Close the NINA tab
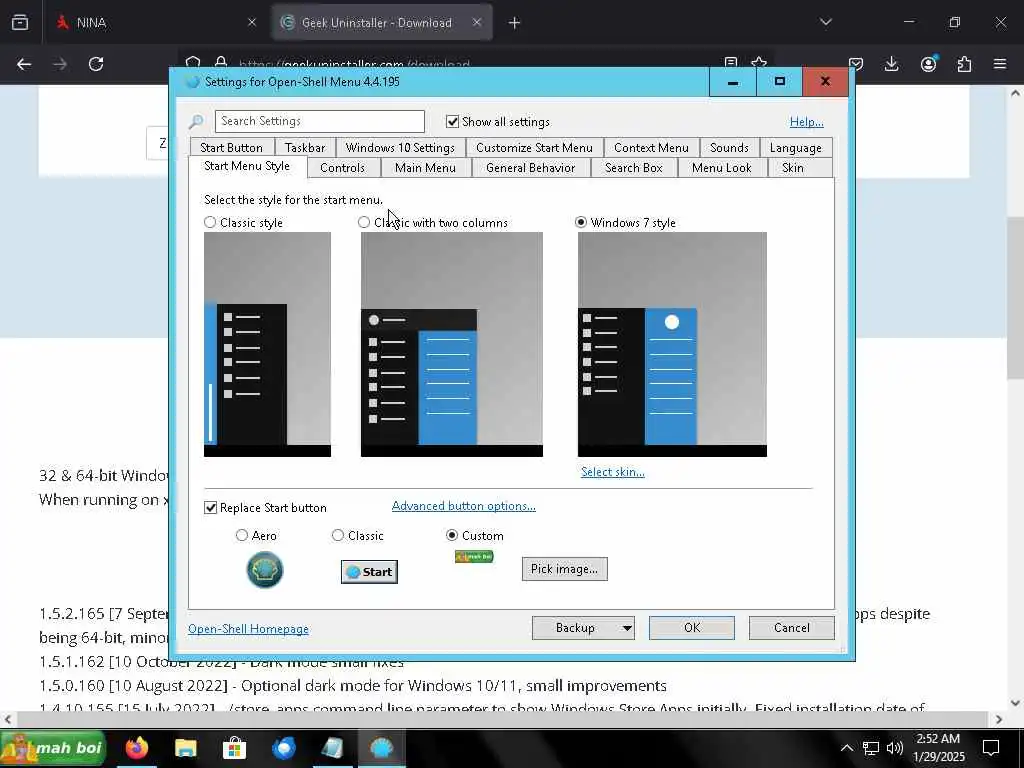The image size is (1024, 768). [x=252, y=22]
